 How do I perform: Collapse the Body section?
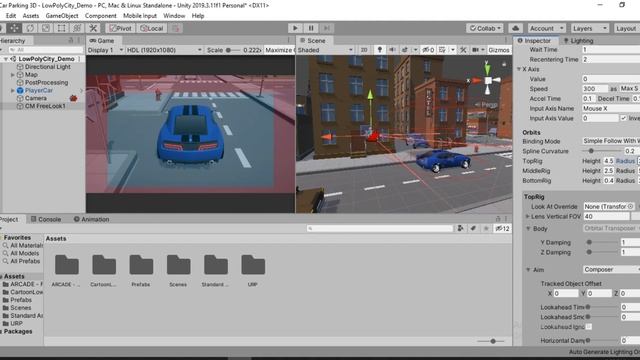coord(528,229)
